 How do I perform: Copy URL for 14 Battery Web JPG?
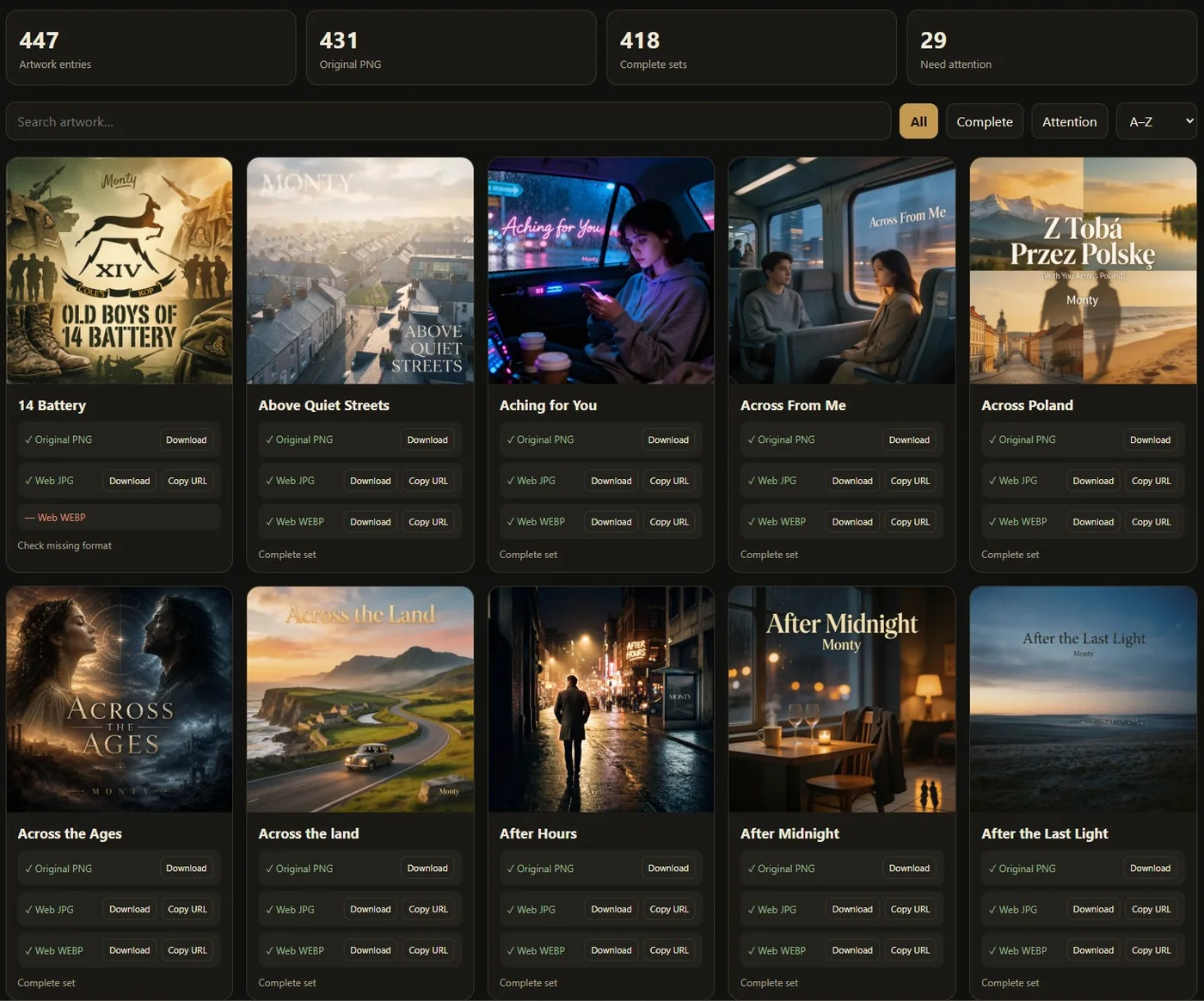(x=187, y=481)
